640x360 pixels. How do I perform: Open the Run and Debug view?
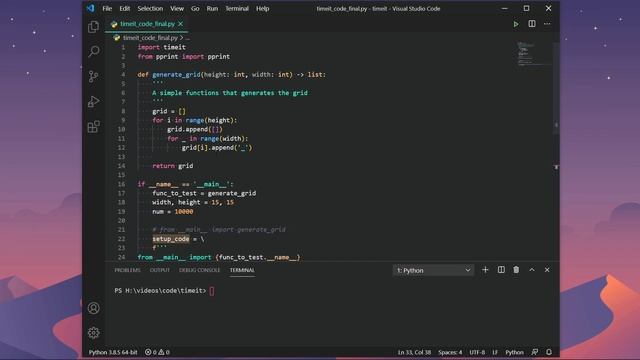pos(93,101)
